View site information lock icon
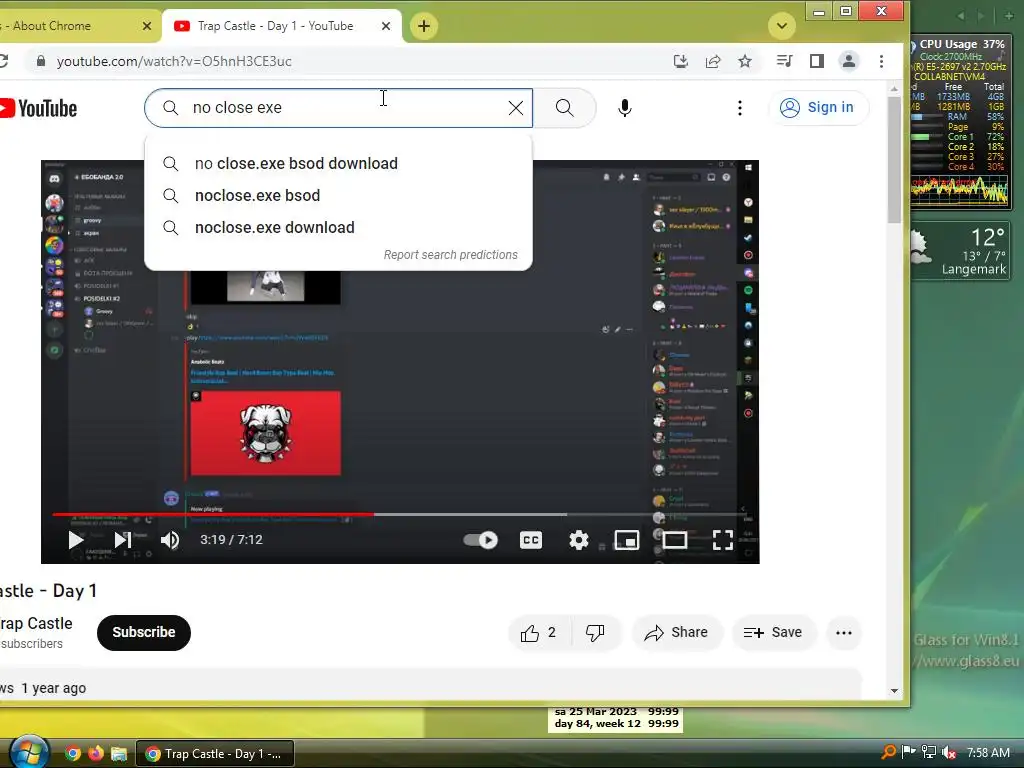The image size is (1024, 768). (x=40, y=61)
